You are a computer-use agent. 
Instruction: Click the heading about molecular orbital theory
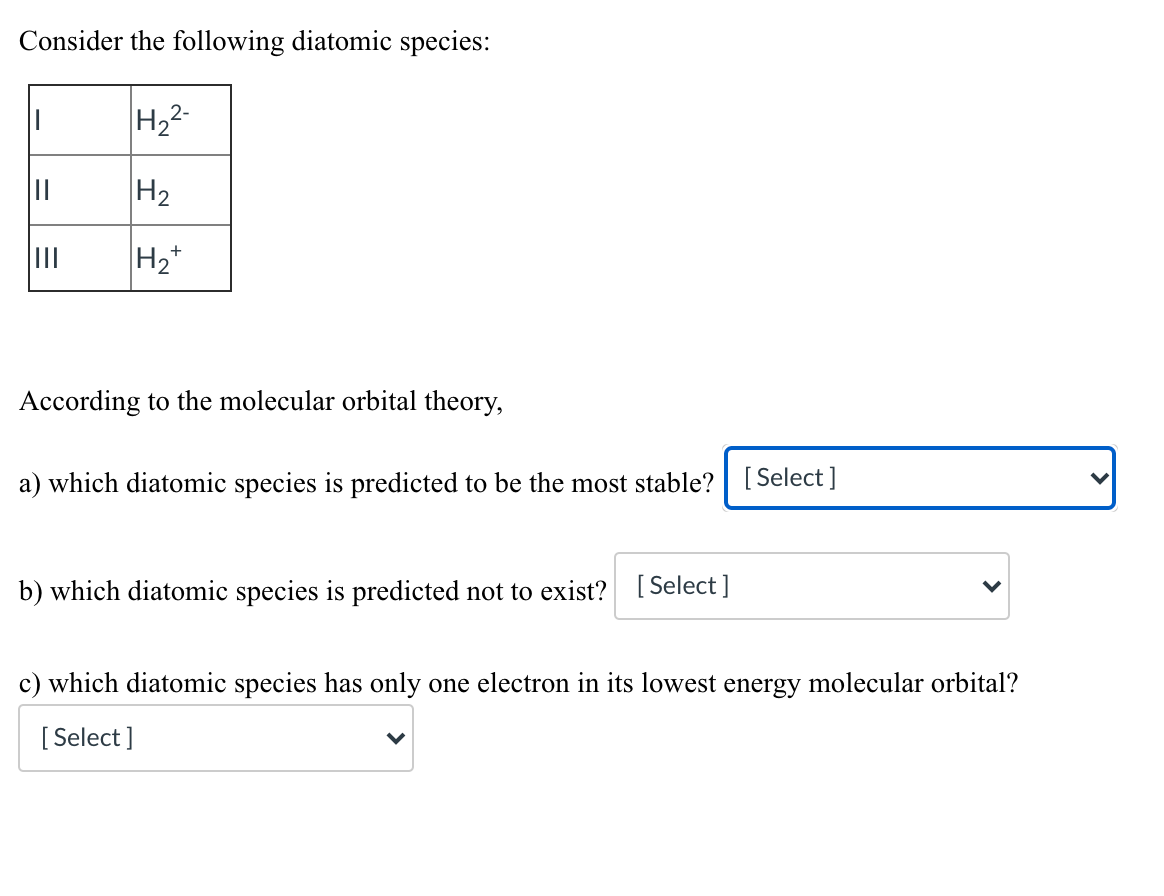(261, 401)
